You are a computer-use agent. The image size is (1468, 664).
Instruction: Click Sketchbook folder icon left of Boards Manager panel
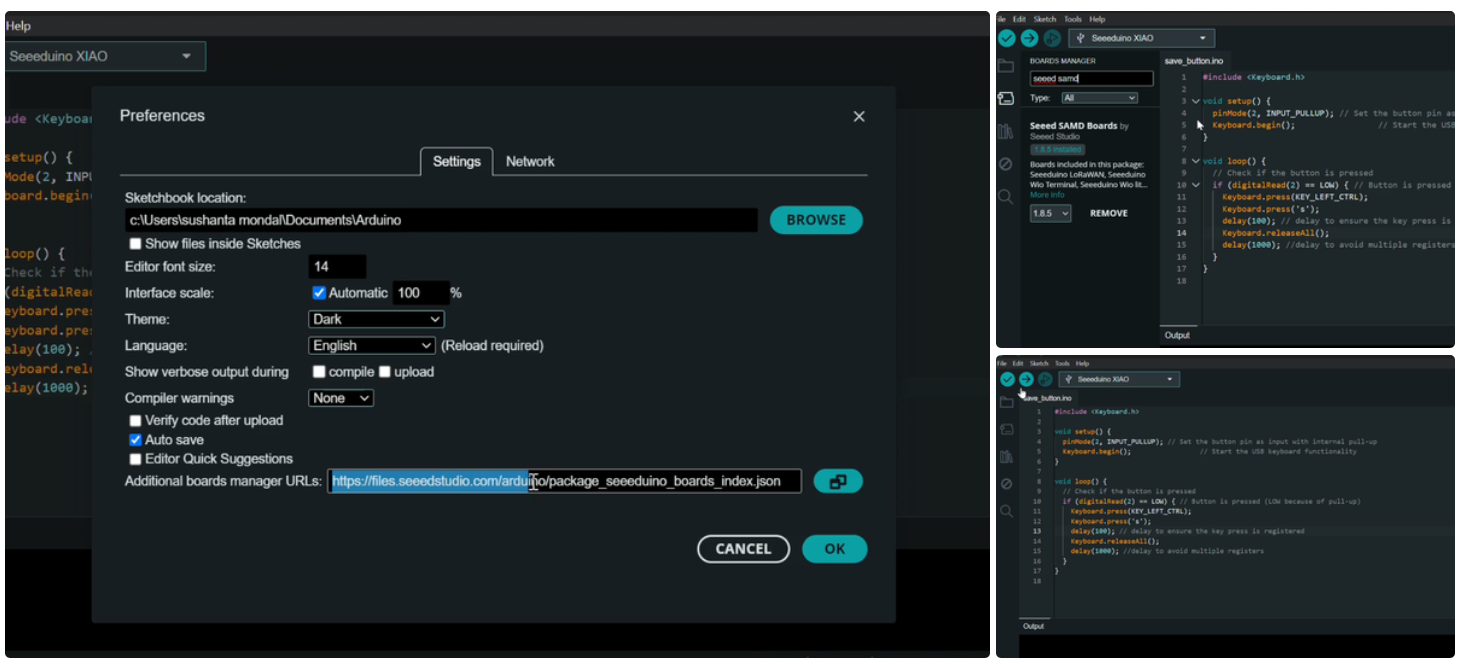tap(1006, 66)
